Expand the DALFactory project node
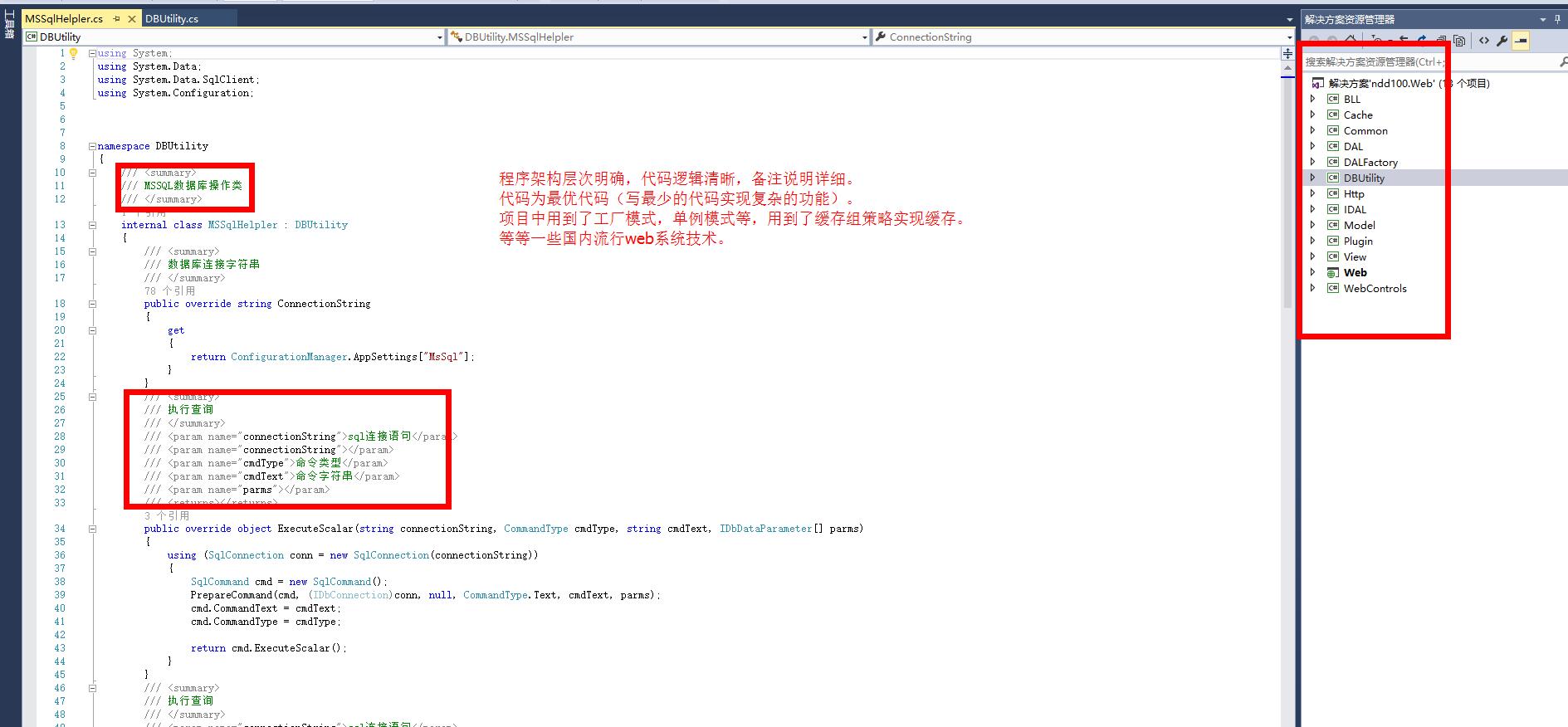Image resolution: width=1568 pixels, height=727 pixels. coord(1312,162)
